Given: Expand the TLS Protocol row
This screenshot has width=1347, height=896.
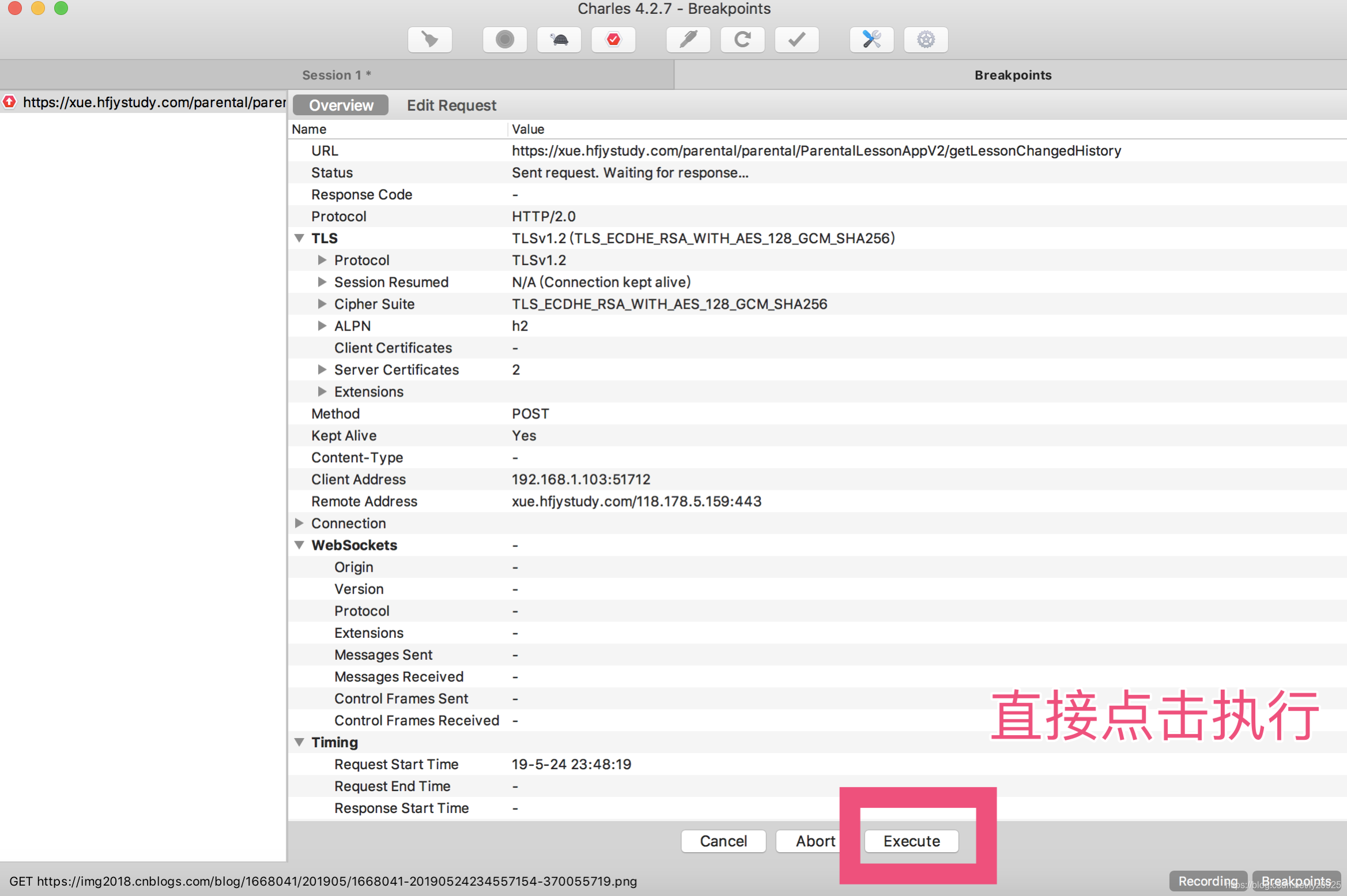Looking at the screenshot, I should 322,260.
